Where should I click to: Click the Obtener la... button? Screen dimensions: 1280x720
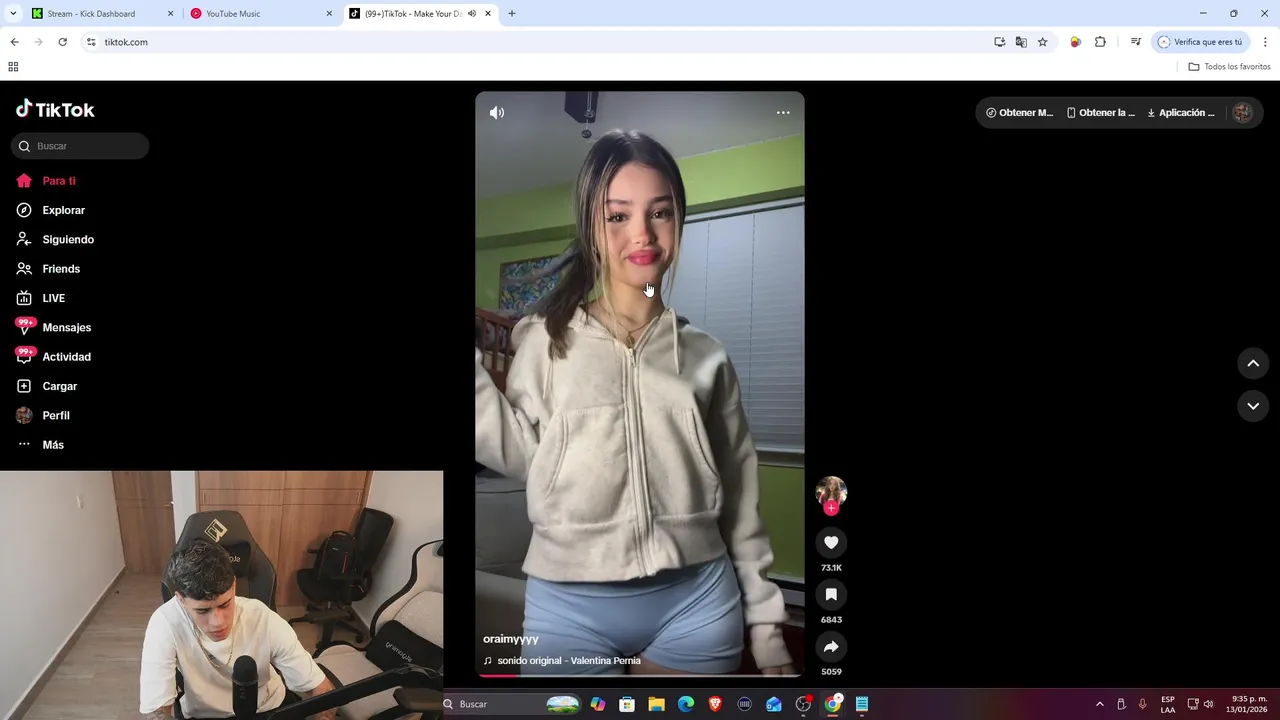1101,113
